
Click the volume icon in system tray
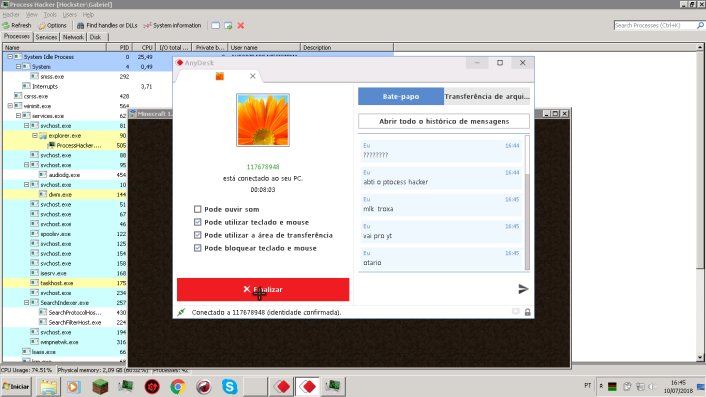tap(652, 387)
